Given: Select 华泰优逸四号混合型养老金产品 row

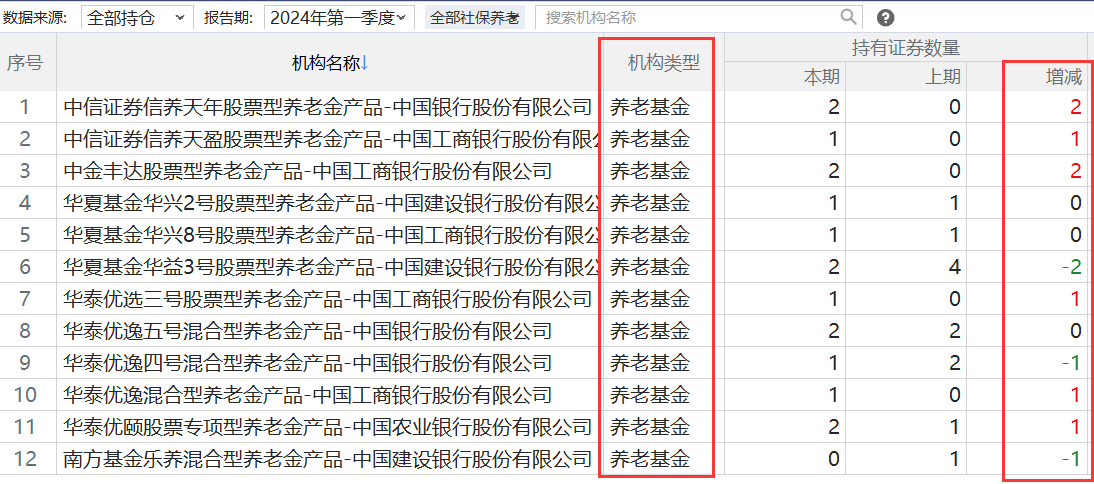Looking at the screenshot, I should [x=544, y=363].
